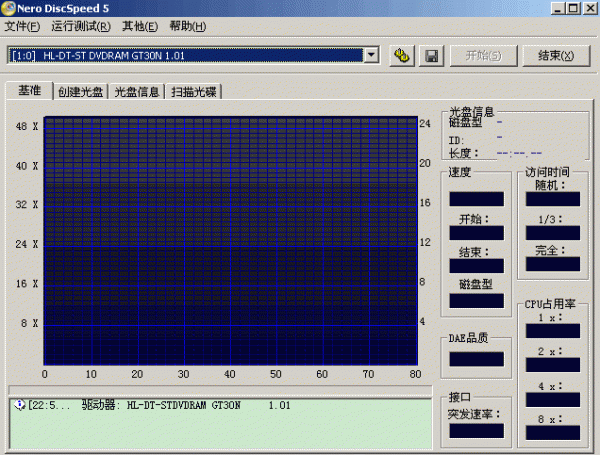Switch to the 扫描光碟 tab
Viewport: 600px width, 455px height.
(x=194, y=92)
